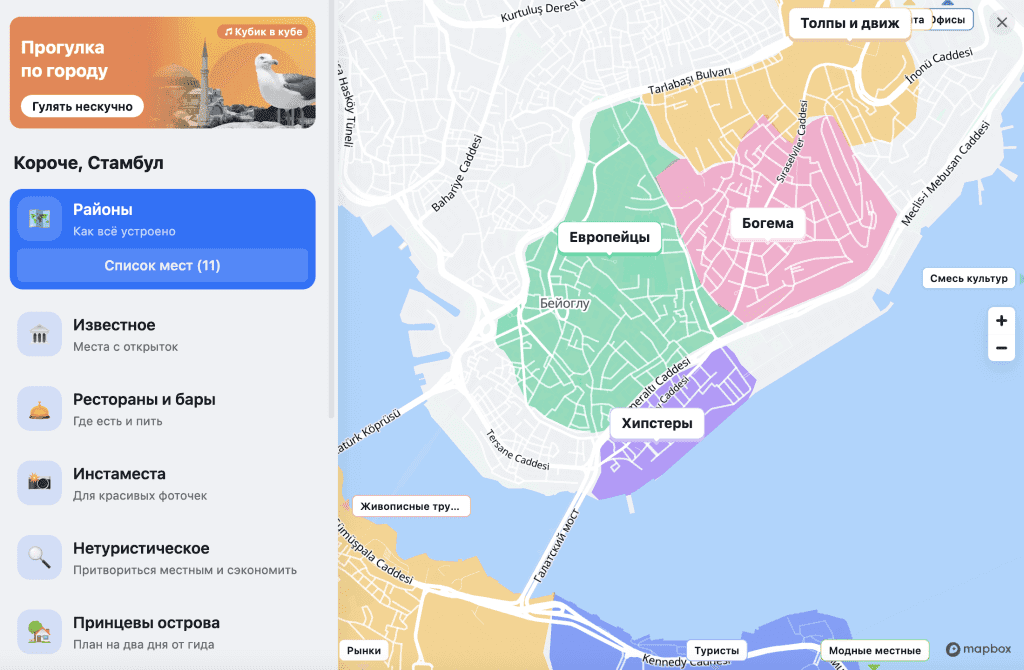Choose the Смесь культур map label

tap(968, 278)
